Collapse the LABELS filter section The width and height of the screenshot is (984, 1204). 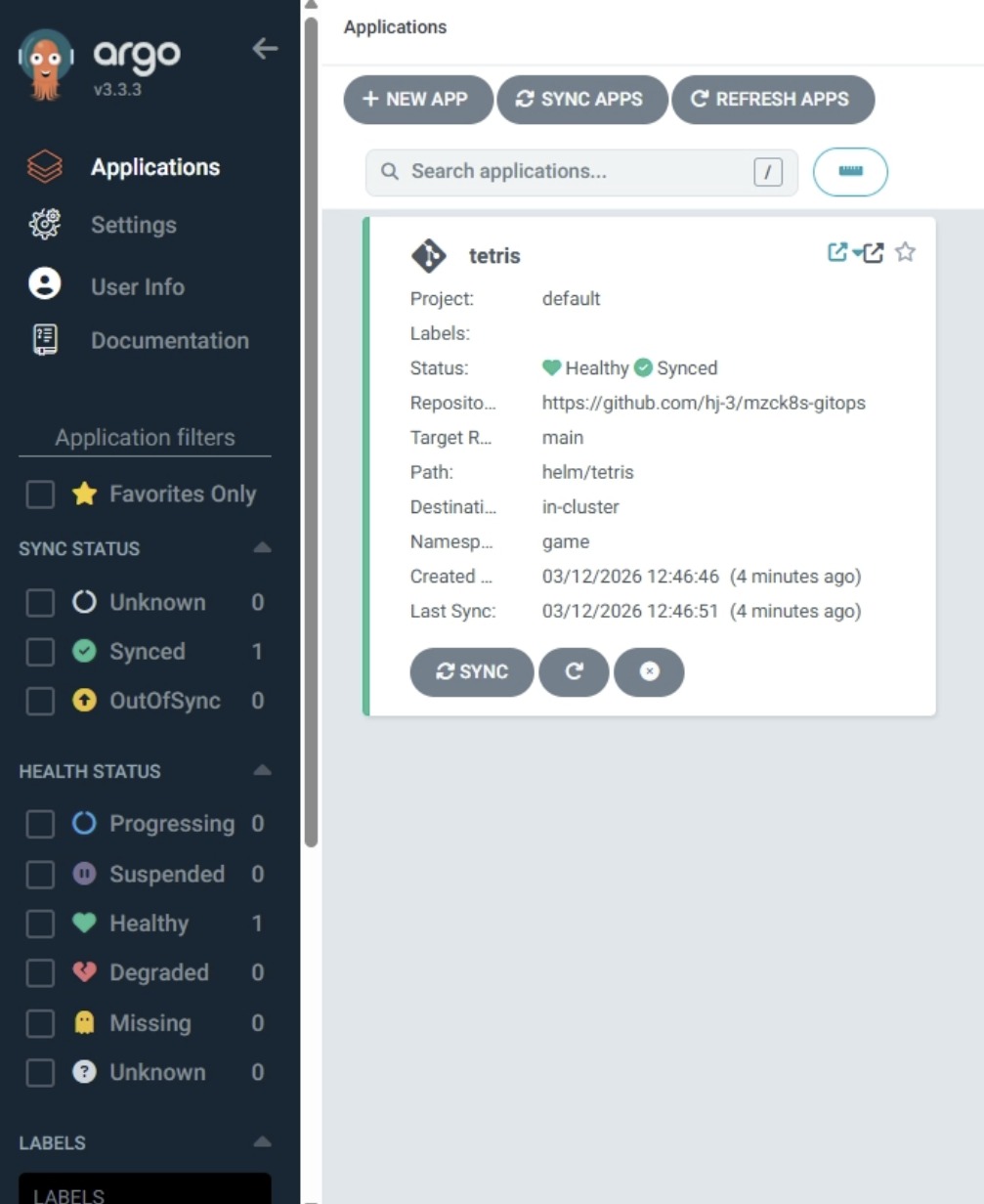pyautogui.click(x=262, y=1142)
